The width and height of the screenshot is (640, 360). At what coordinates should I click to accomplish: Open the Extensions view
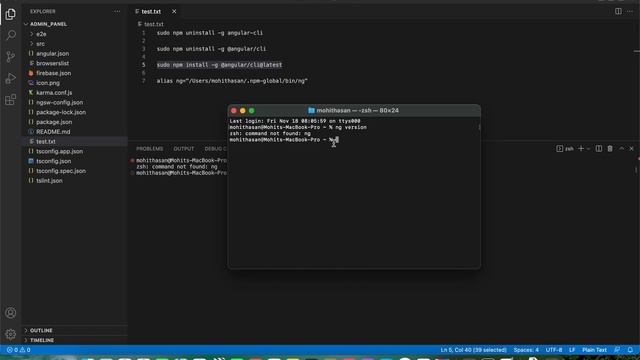point(11,100)
